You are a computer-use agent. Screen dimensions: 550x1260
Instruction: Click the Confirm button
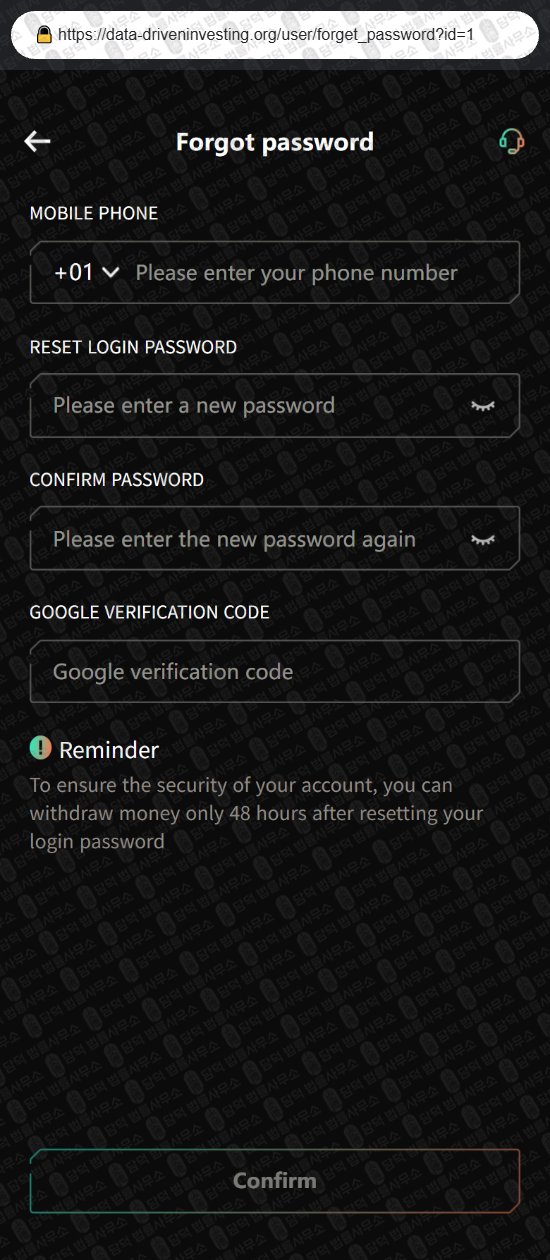(275, 1181)
